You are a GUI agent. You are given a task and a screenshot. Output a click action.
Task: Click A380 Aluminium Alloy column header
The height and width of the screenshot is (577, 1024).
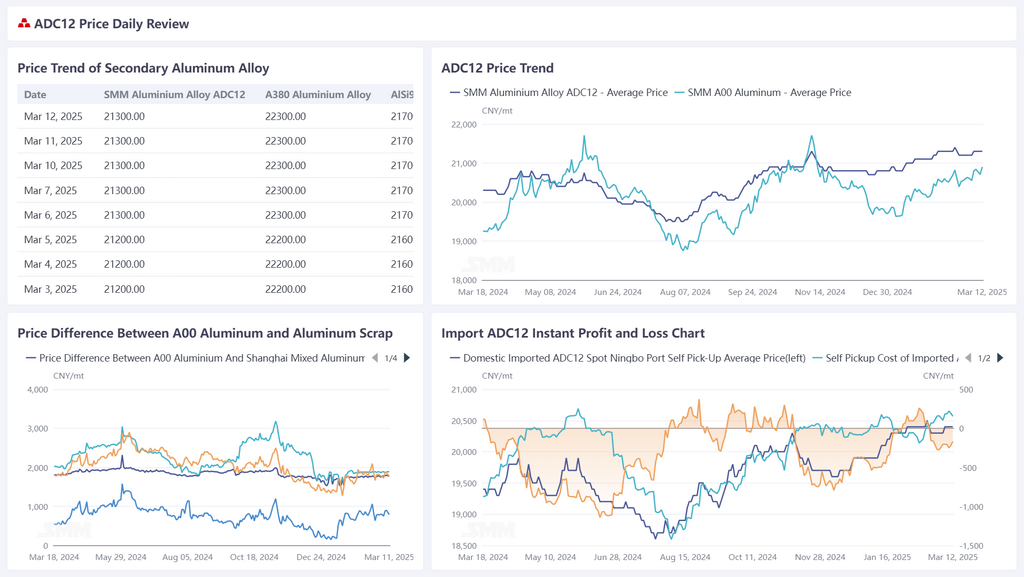pos(318,95)
